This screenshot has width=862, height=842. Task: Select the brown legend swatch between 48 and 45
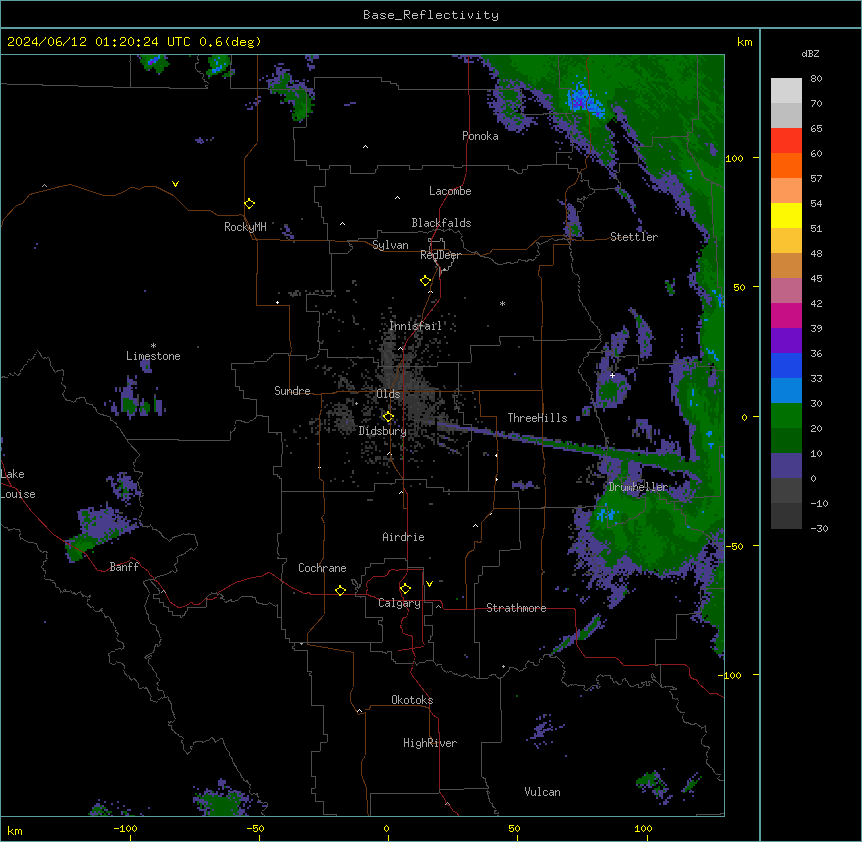(x=786, y=265)
